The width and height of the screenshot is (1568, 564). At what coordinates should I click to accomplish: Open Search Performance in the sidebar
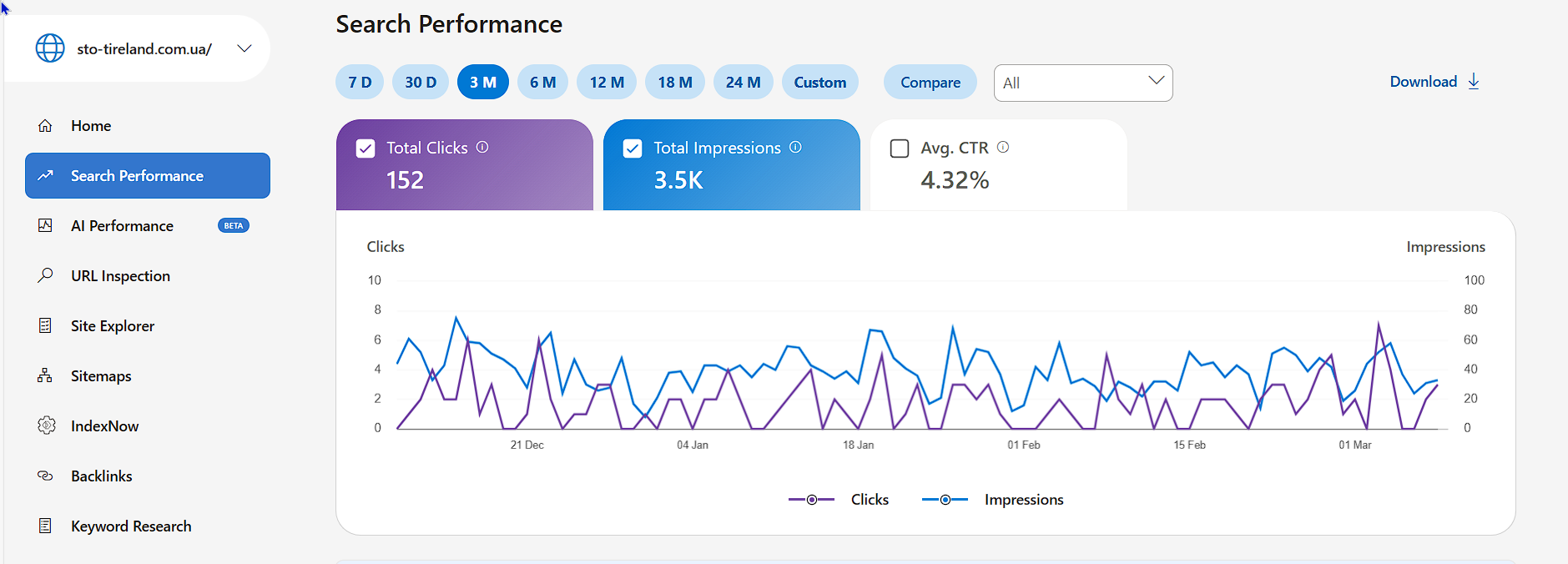pos(148,176)
